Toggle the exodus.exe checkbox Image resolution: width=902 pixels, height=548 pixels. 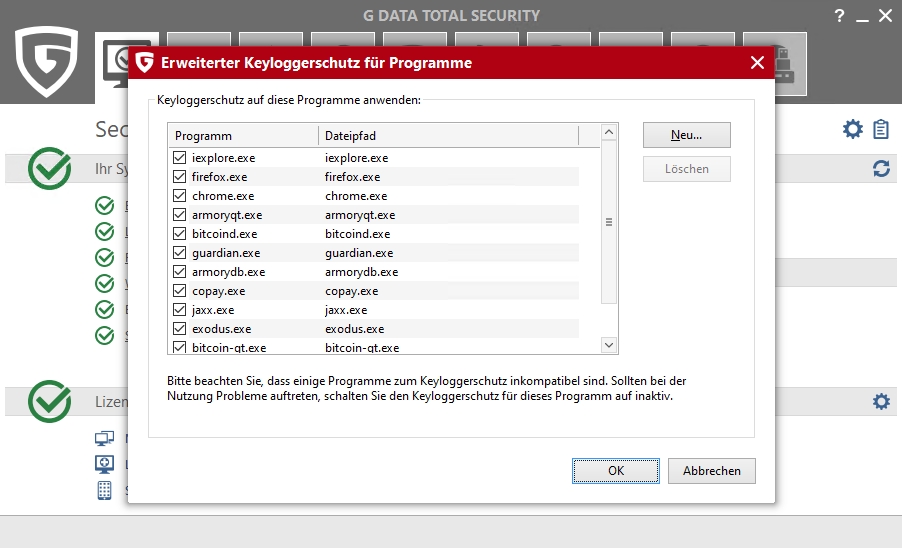179,328
